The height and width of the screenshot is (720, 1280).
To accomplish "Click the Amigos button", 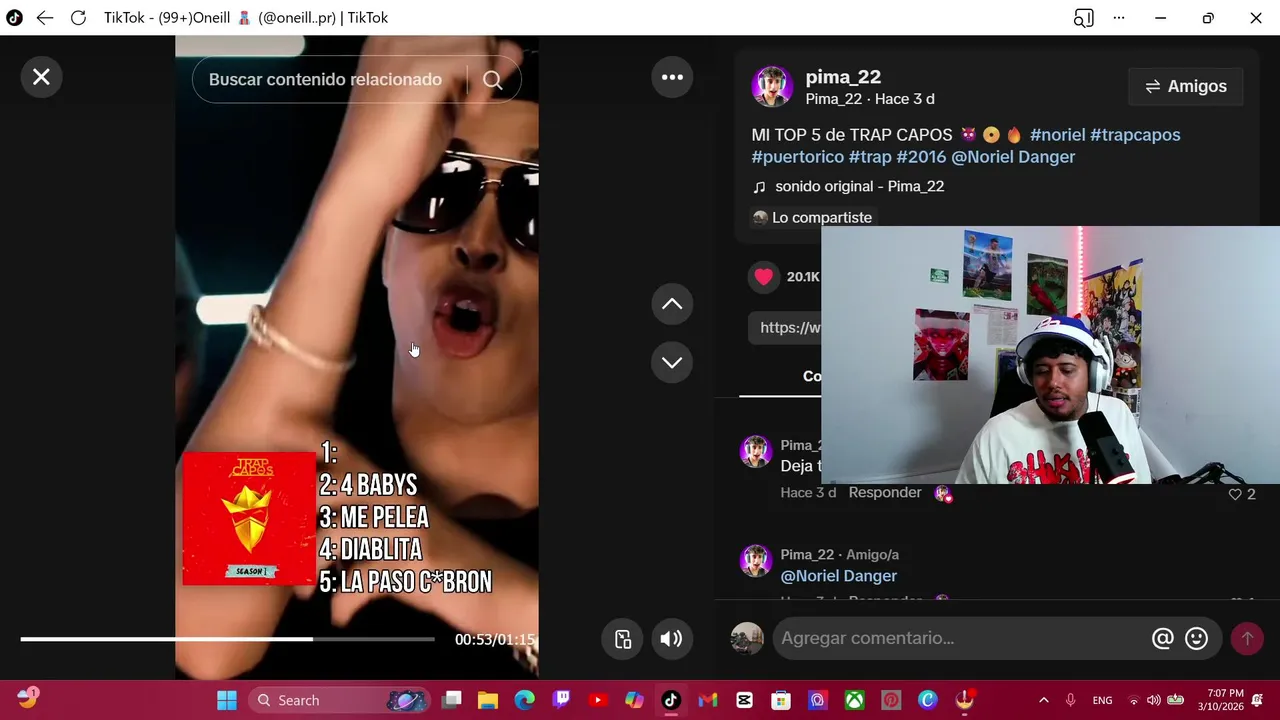I will click(1185, 87).
